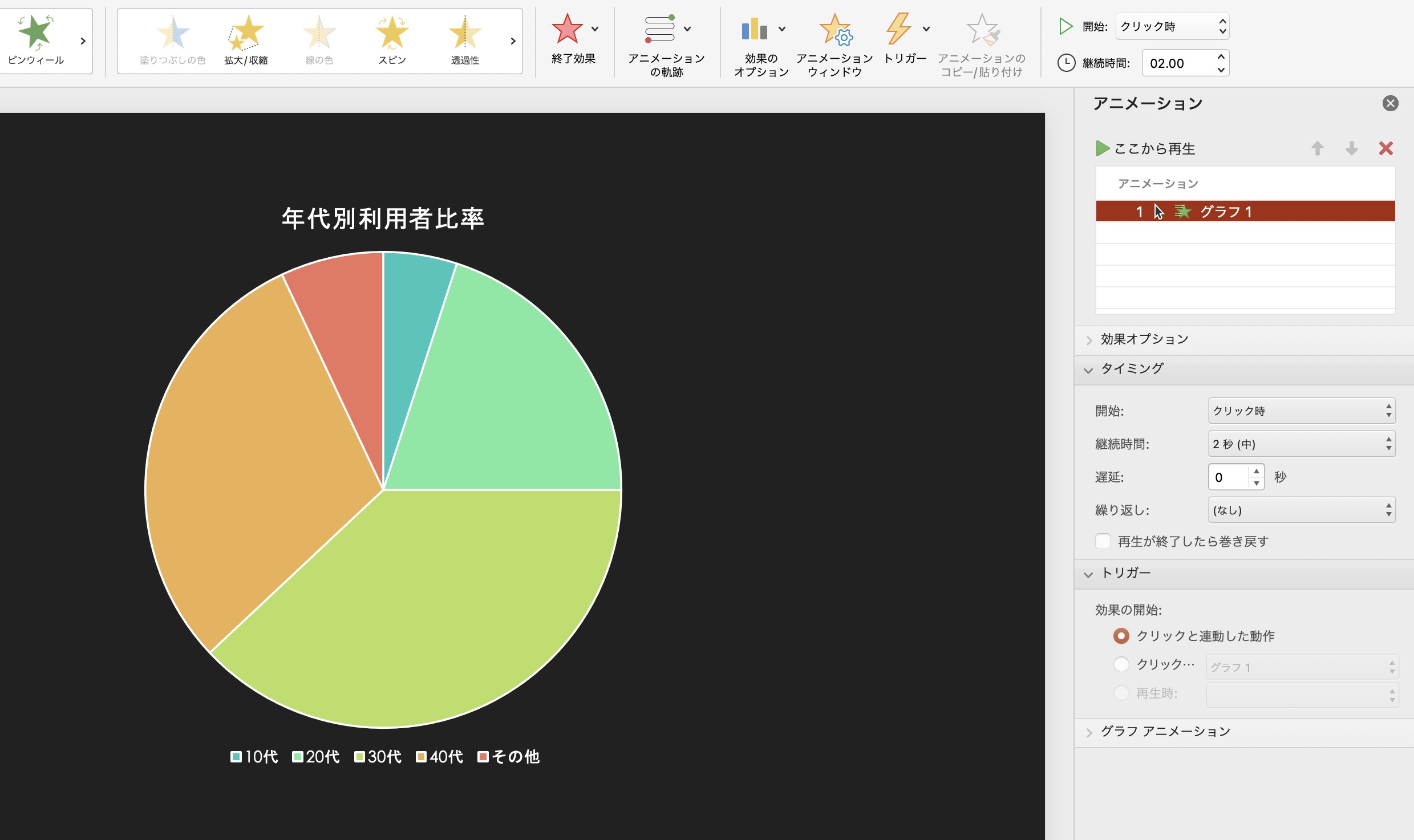The height and width of the screenshot is (840, 1414).
Task: Select クリックと連動した動作 radio button
Action: tap(1121, 636)
